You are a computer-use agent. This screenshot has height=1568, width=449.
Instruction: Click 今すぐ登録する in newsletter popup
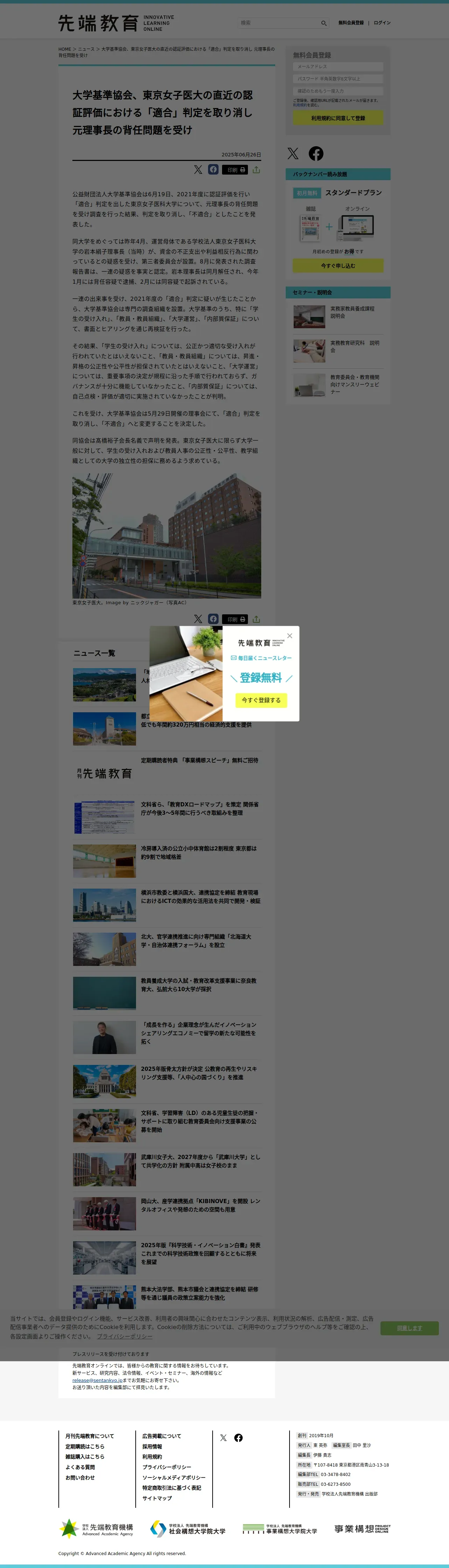coord(261,700)
